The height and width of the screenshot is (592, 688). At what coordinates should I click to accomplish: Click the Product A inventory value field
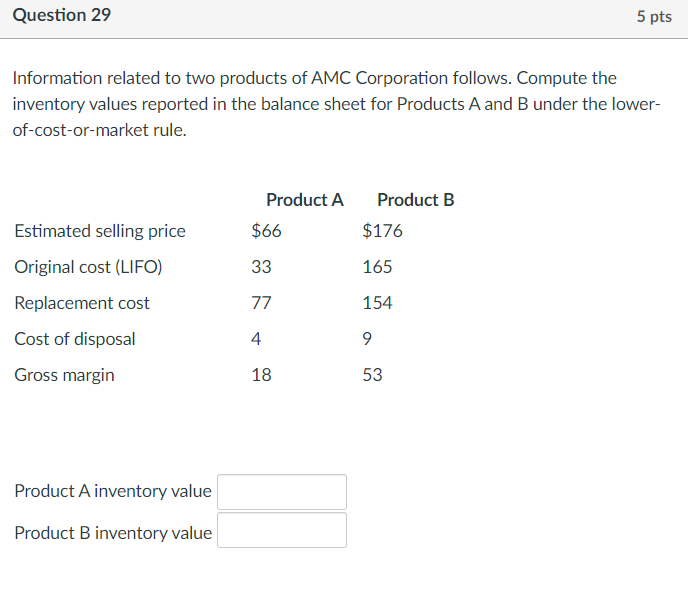tap(282, 492)
